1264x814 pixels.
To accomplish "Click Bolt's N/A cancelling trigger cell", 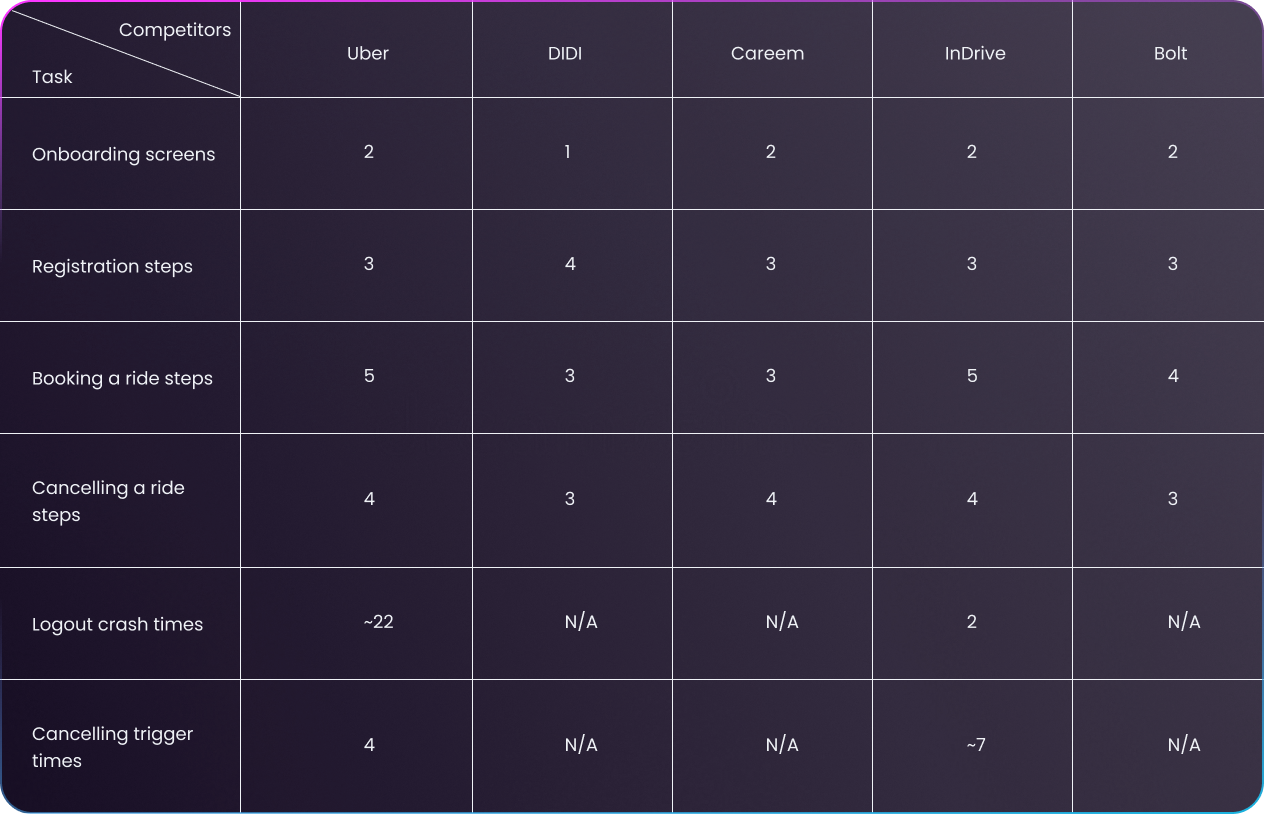I will pyautogui.click(x=1184, y=745).
